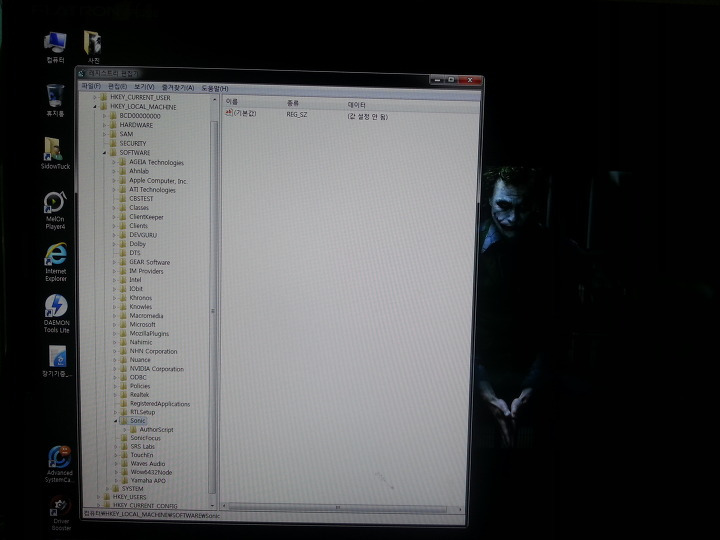Click the folder icon next to NVIDIA Corporation

123,368
